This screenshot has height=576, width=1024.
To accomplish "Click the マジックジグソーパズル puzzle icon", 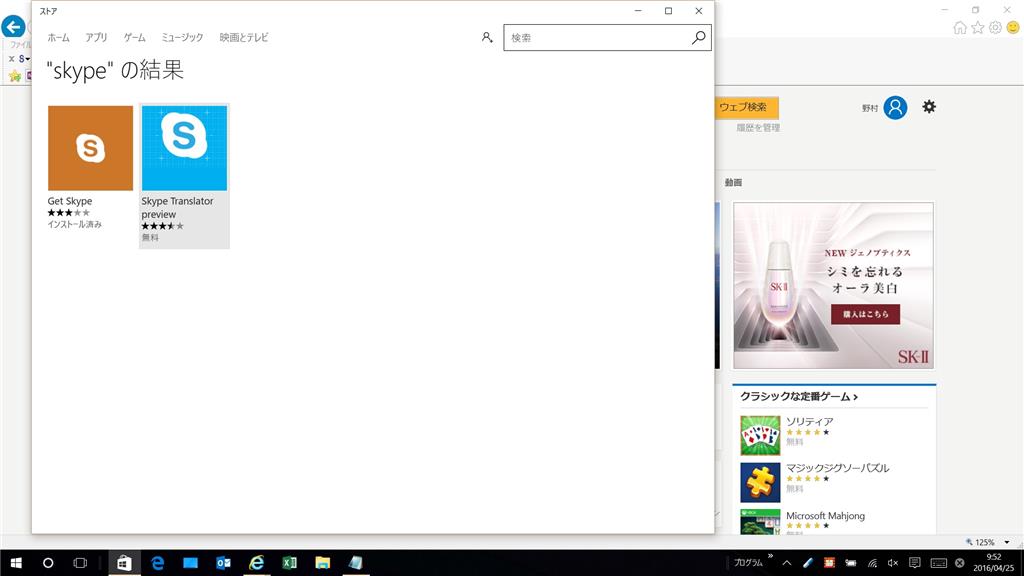I will pos(760,483).
